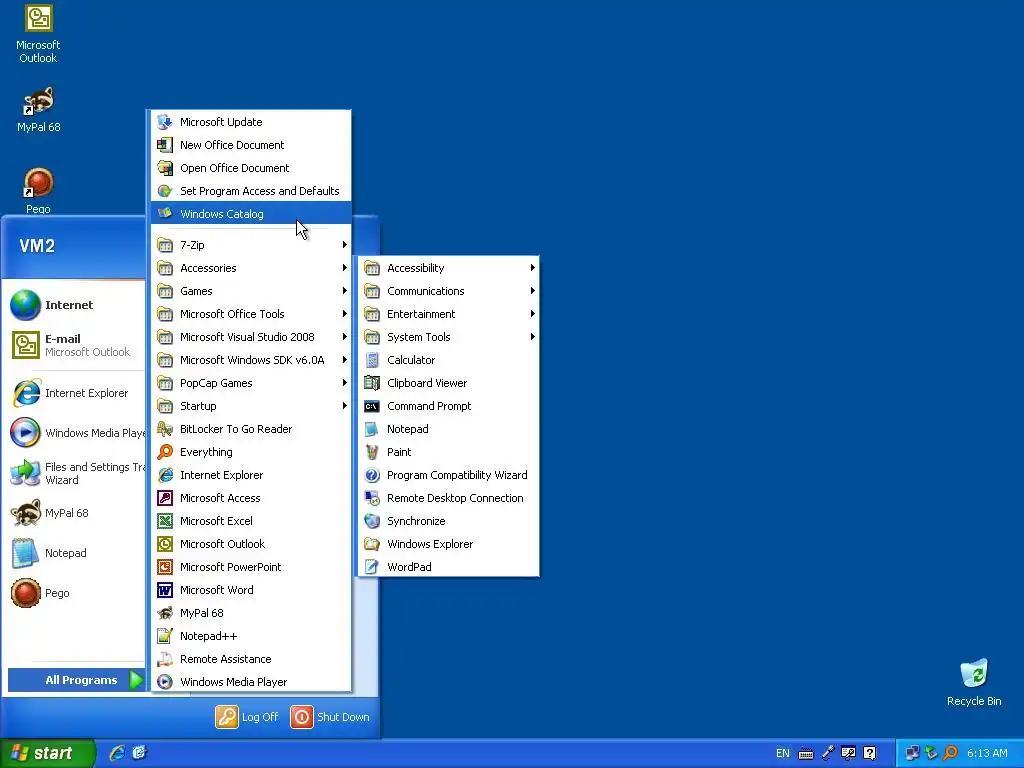Open Command Prompt in Accessories
This screenshot has width=1024, height=768.
coord(448,406)
